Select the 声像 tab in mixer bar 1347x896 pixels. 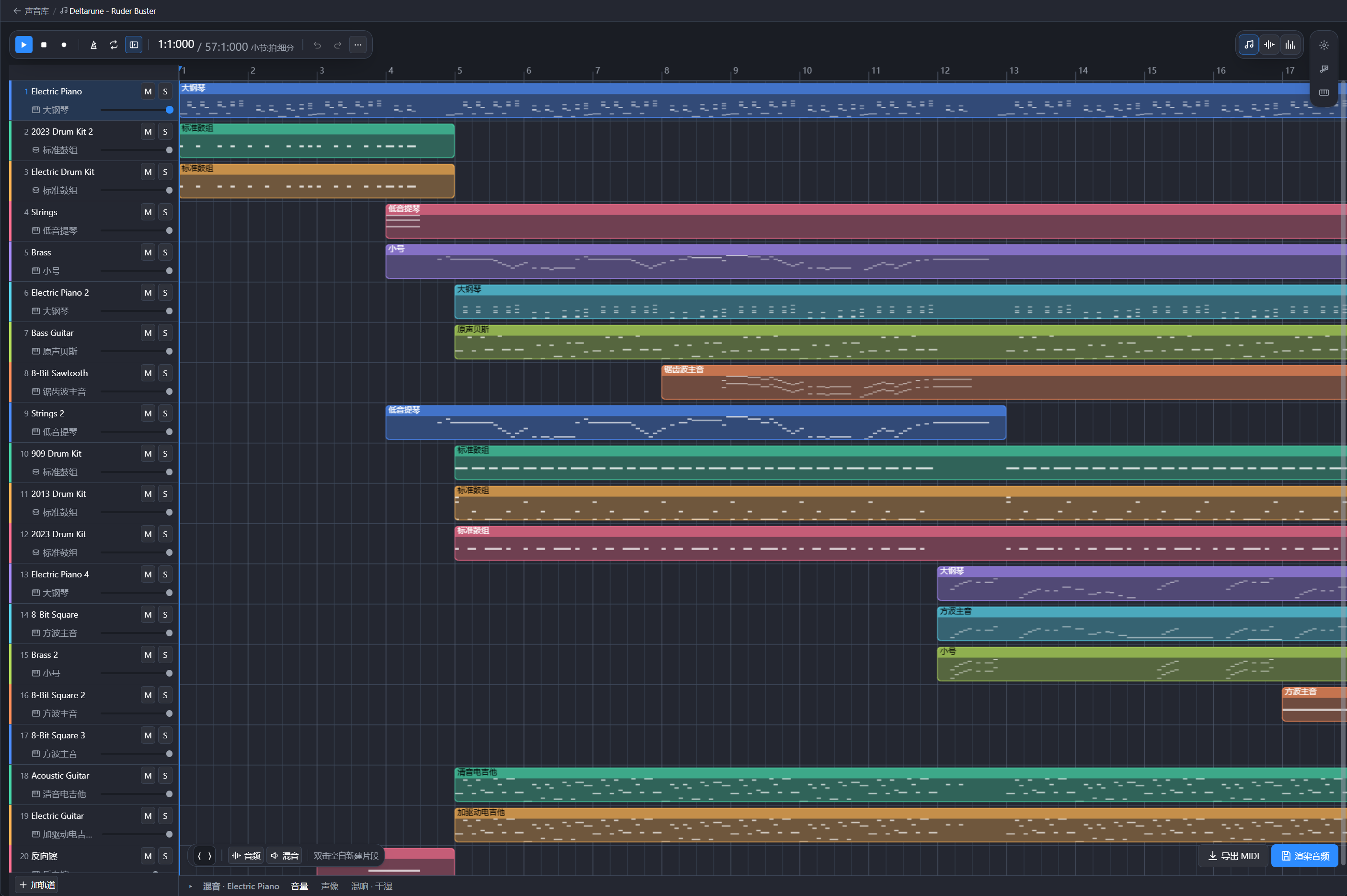point(330,886)
